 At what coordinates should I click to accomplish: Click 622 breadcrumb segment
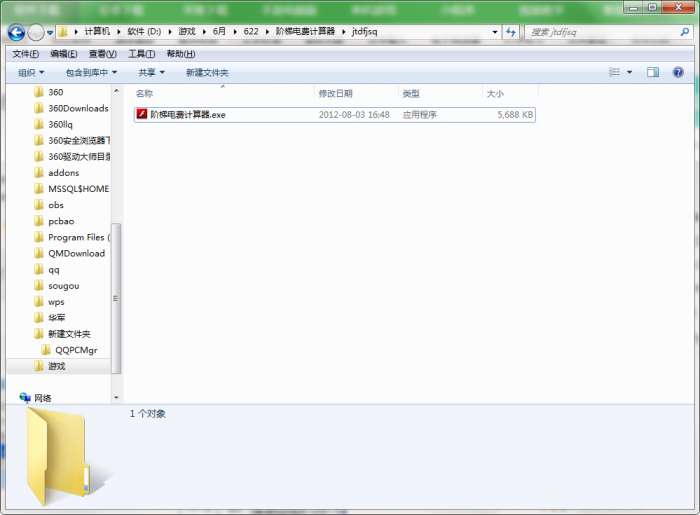point(251,31)
